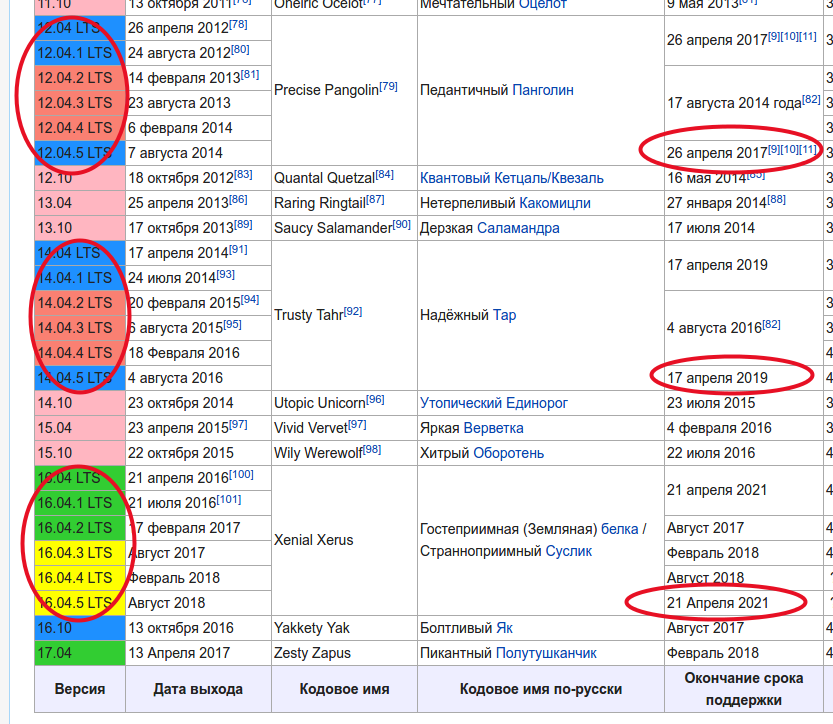Open the Полутушканчик link

(x=546, y=653)
